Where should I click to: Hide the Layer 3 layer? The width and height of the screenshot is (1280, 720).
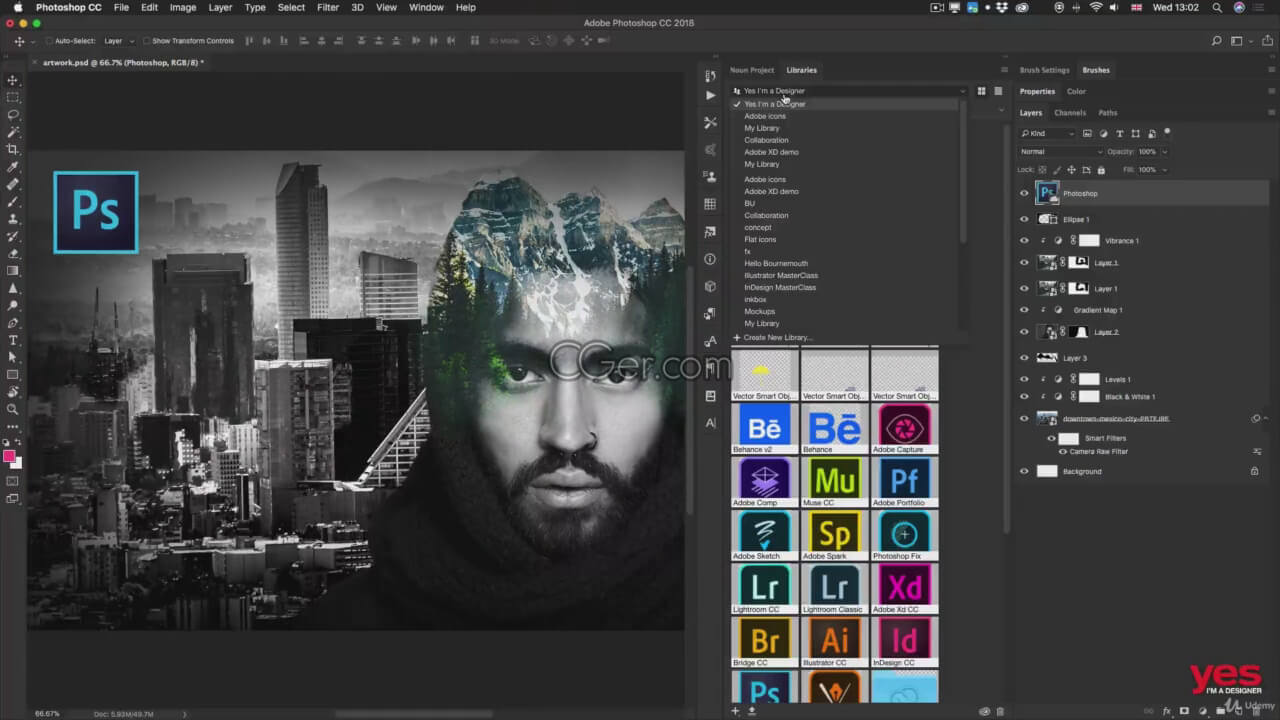pyautogui.click(x=1023, y=358)
